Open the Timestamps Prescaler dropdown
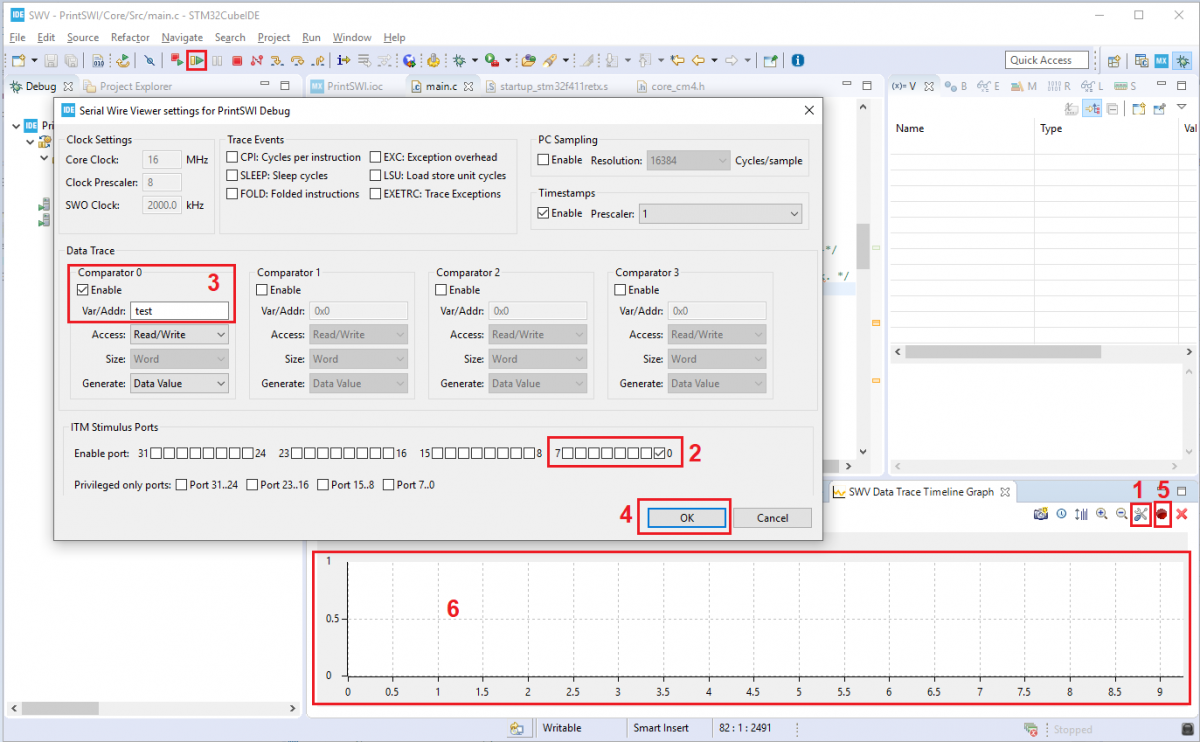The width and height of the screenshot is (1200, 742). click(720, 214)
